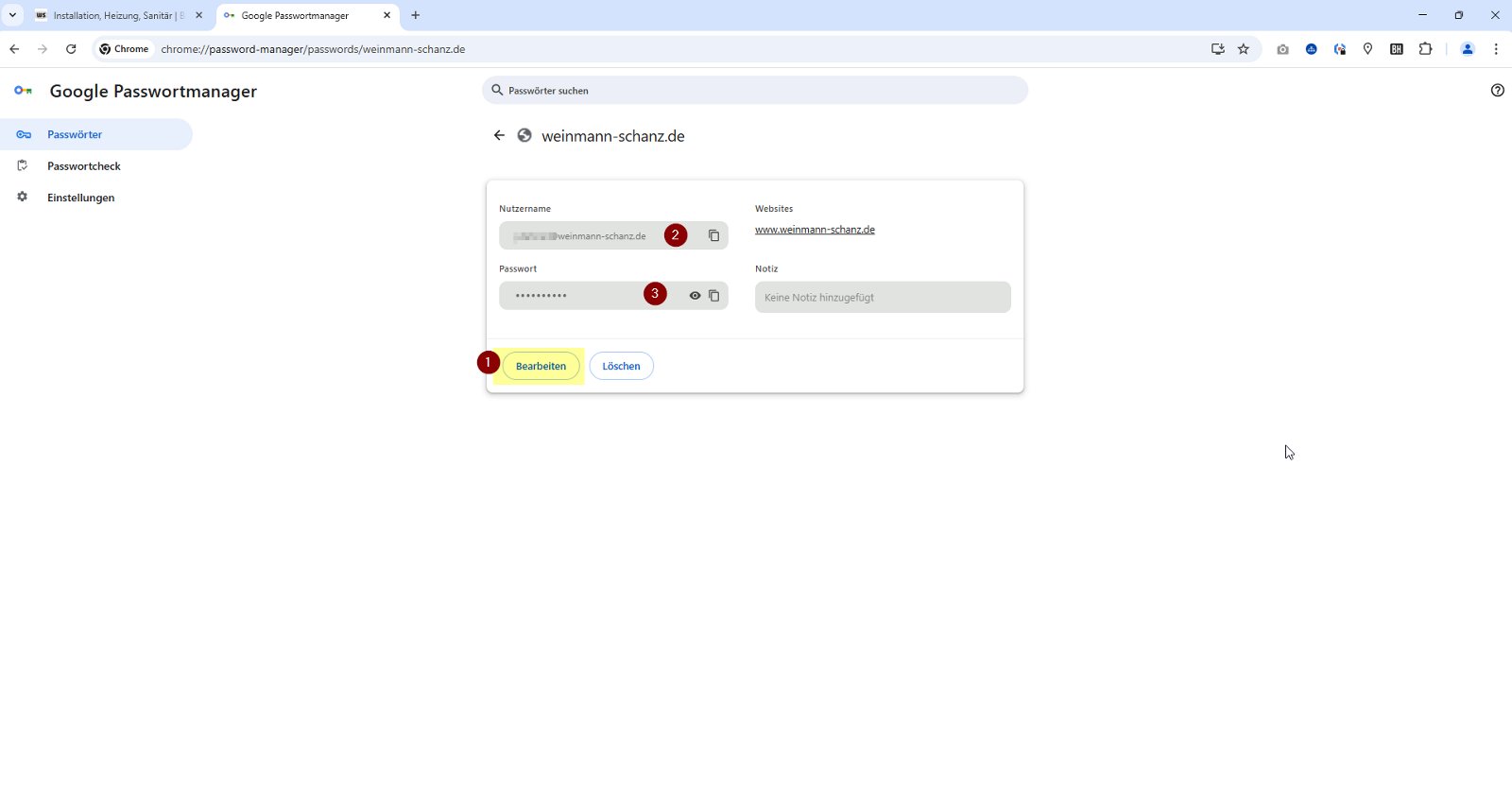Image resolution: width=1512 pixels, height=811 pixels.
Task: Click the Google Passwortmanager title
Action: pyautogui.click(x=153, y=91)
